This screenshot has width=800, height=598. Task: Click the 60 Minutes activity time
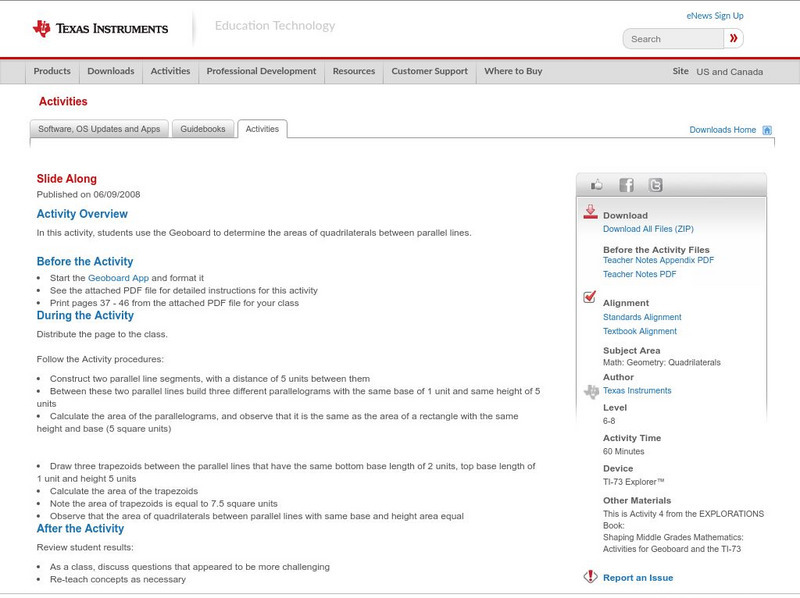point(623,452)
